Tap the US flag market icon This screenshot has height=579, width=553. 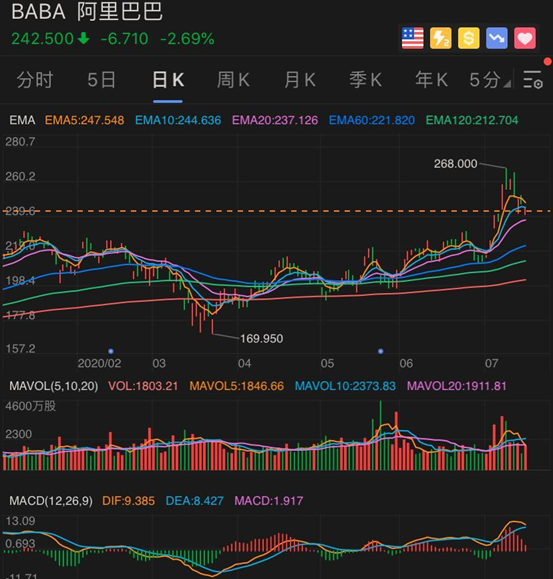[412, 38]
